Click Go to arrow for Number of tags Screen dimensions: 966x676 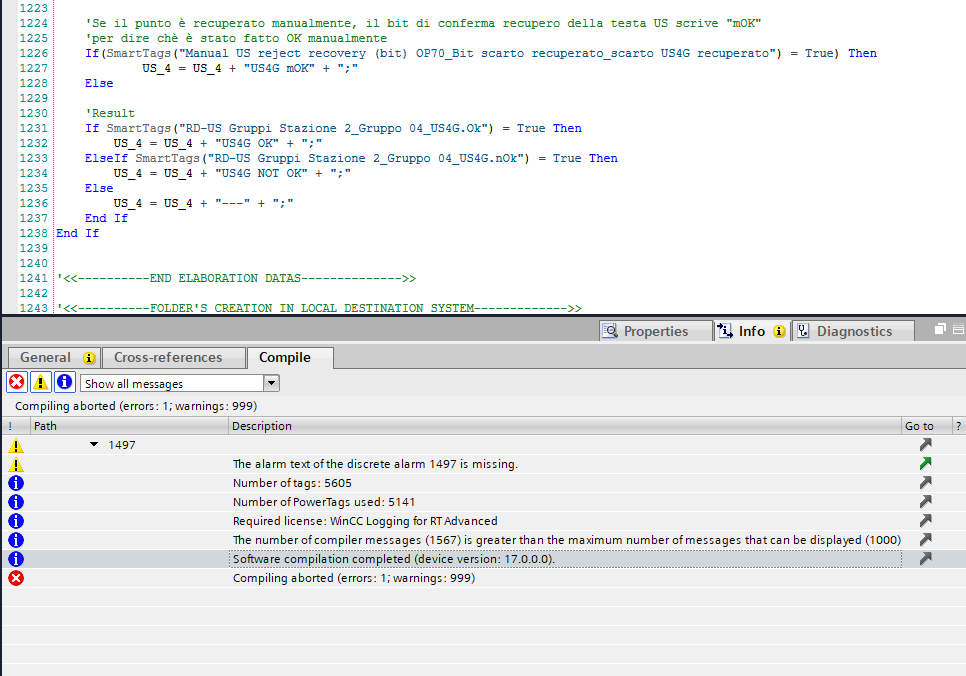tap(925, 483)
